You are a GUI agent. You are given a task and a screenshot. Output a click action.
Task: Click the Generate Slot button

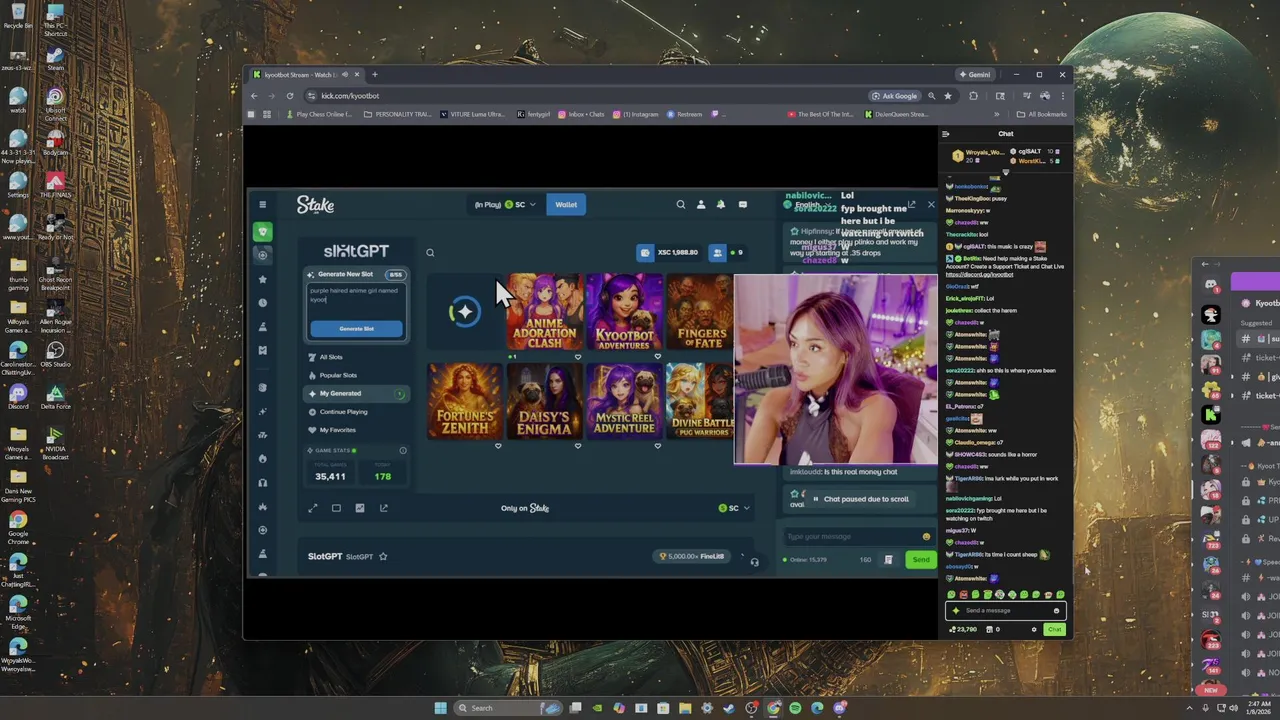point(356,329)
